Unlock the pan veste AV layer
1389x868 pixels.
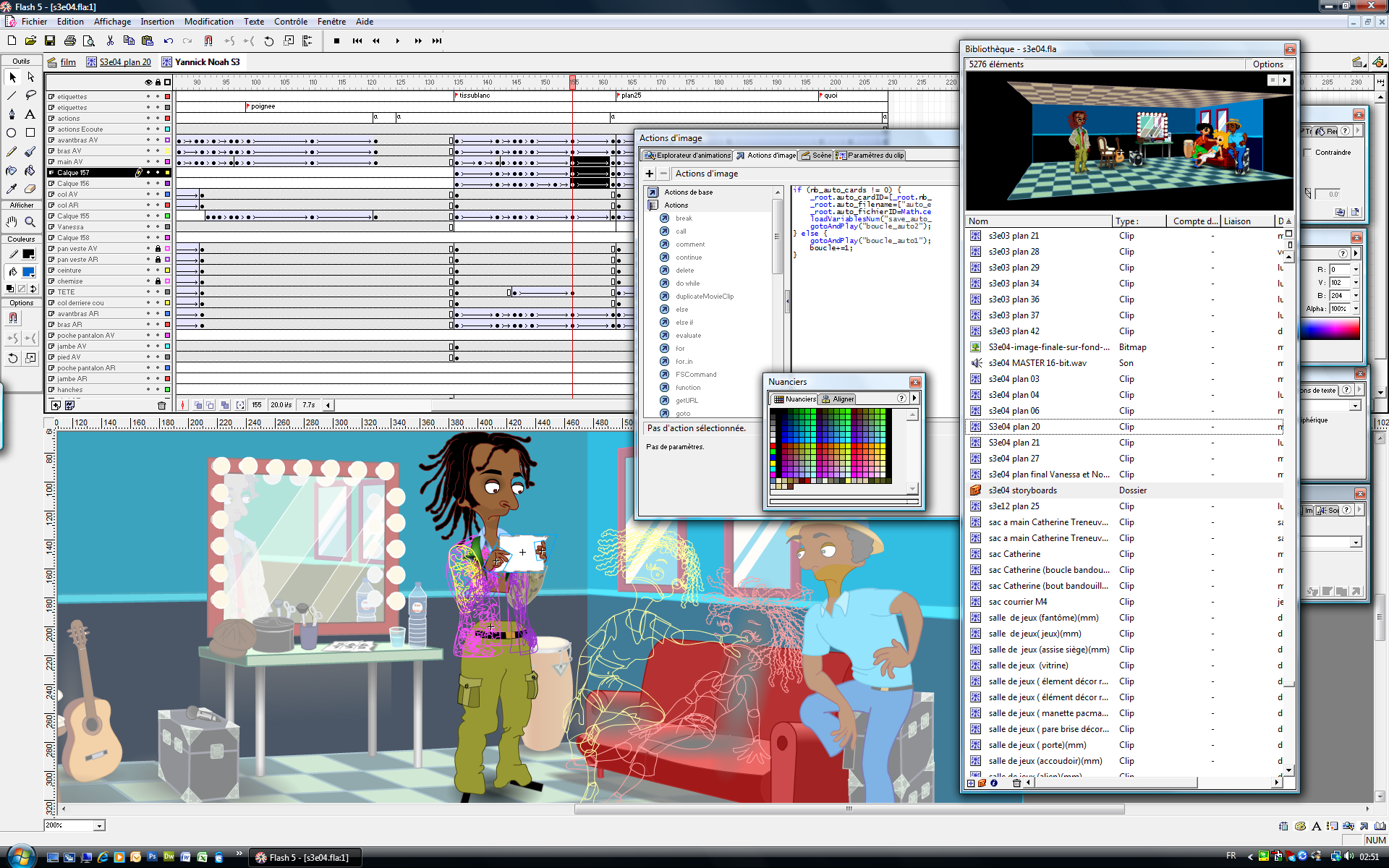pos(158,249)
